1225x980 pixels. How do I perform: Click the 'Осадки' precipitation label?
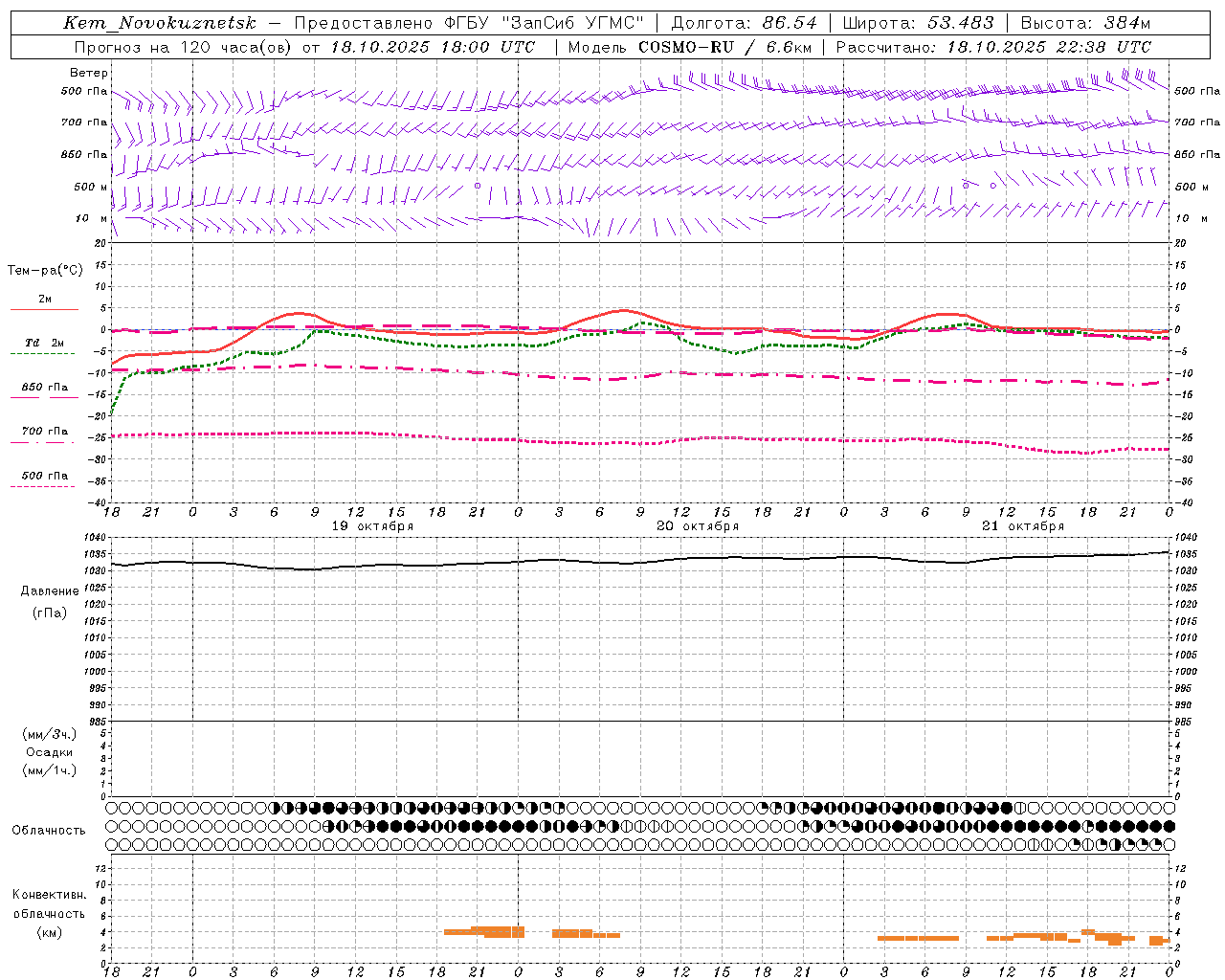(50, 752)
